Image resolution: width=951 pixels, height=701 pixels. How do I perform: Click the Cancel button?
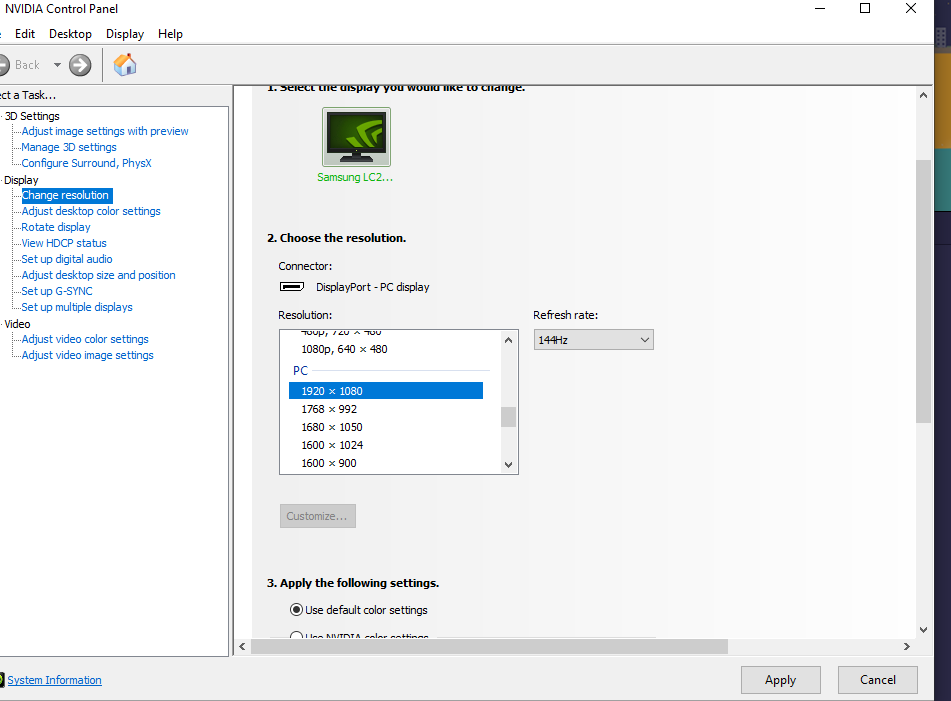pos(878,680)
